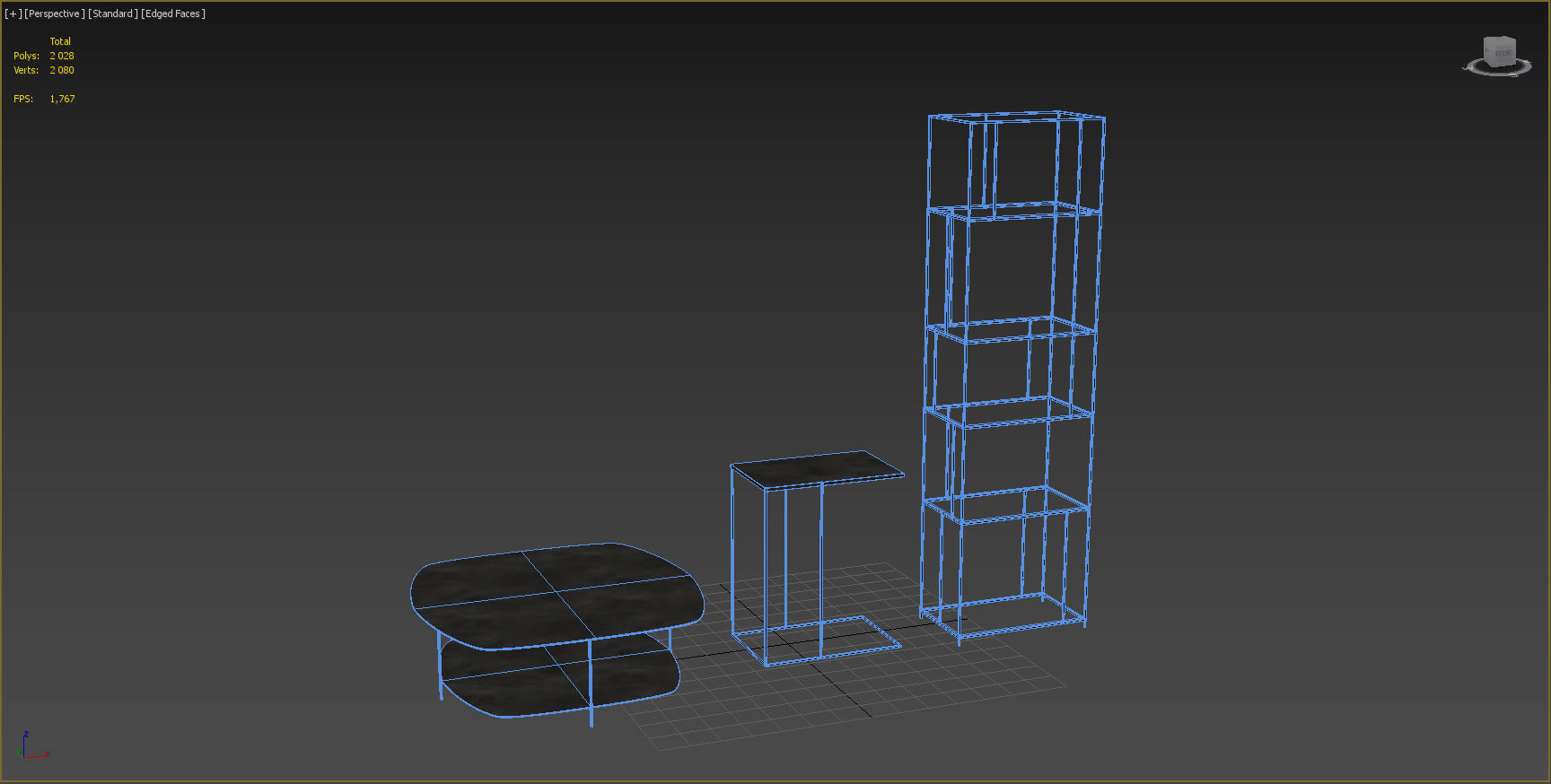The height and width of the screenshot is (784, 1551).
Task: Click the XYZ axis tripod gizmo
Action: click(x=32, y=746)
